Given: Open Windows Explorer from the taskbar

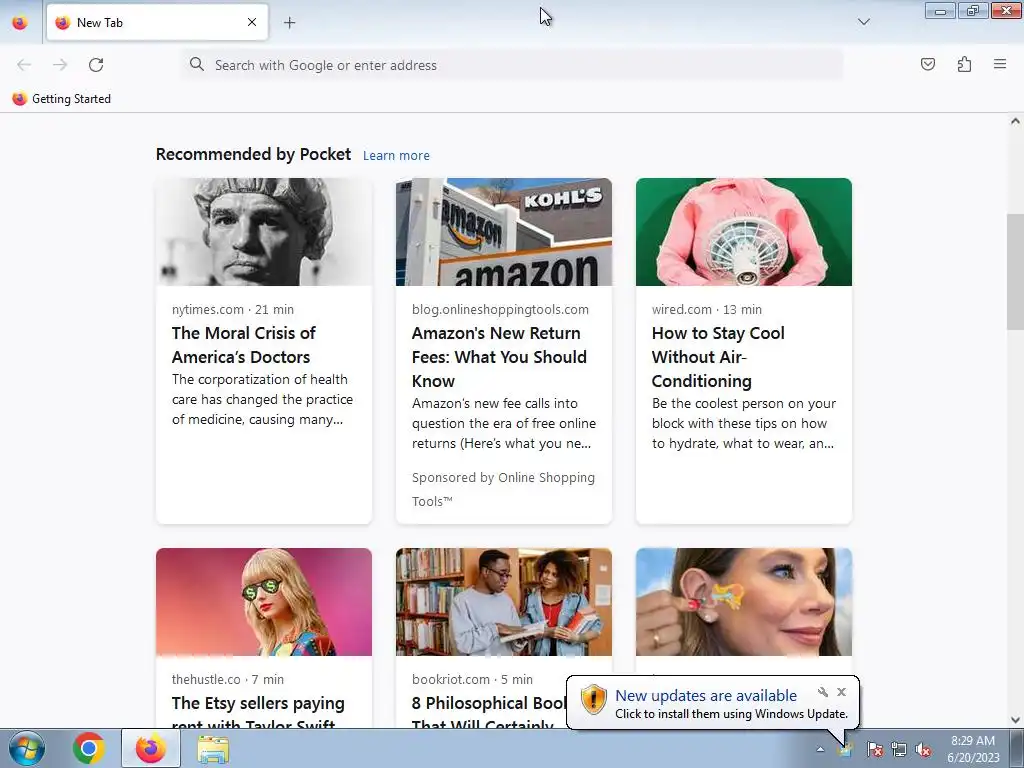Looking at the screenshot, I should (213, 750).
